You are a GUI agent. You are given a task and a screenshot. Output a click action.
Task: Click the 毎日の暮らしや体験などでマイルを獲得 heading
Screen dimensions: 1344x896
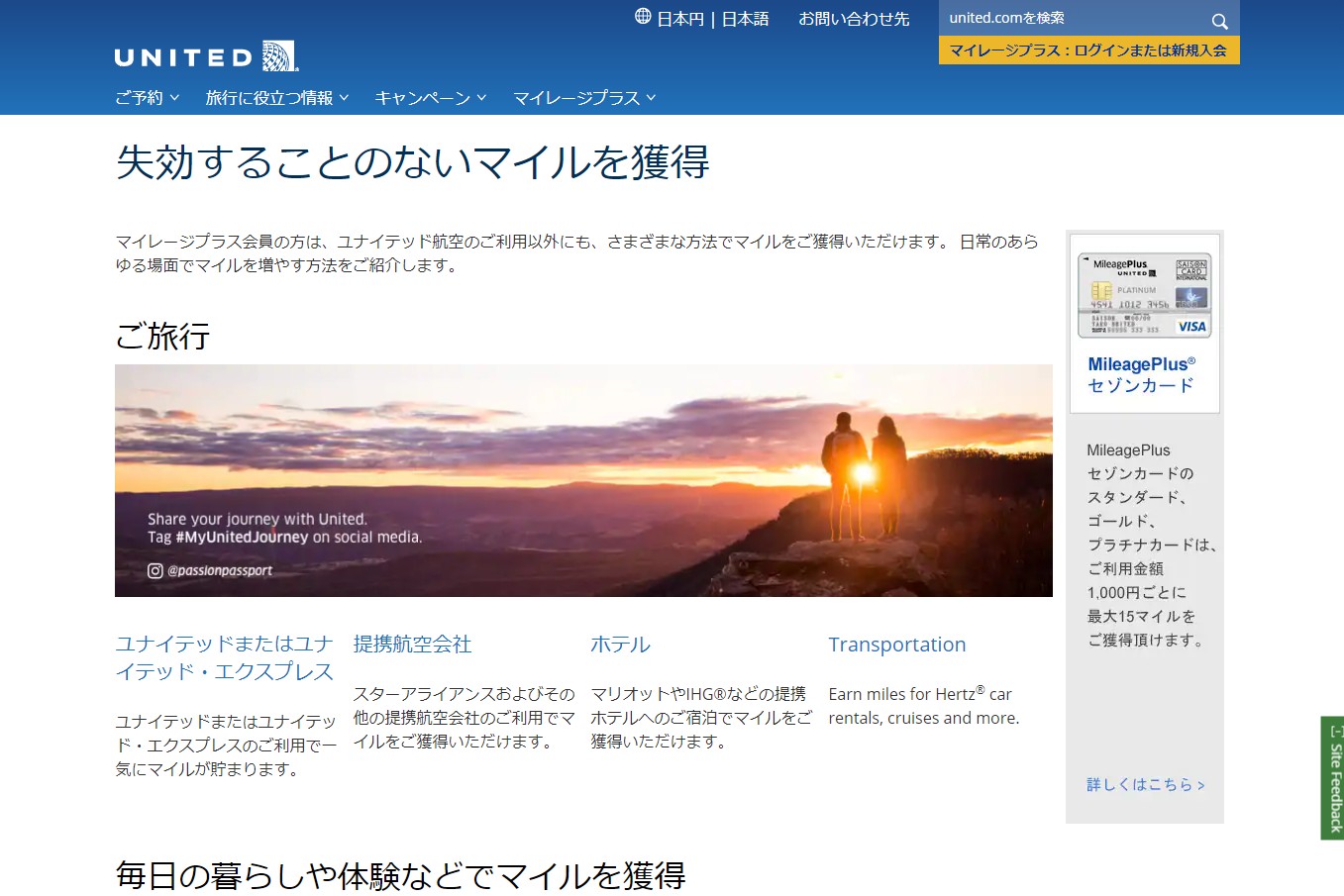[401, 876]
